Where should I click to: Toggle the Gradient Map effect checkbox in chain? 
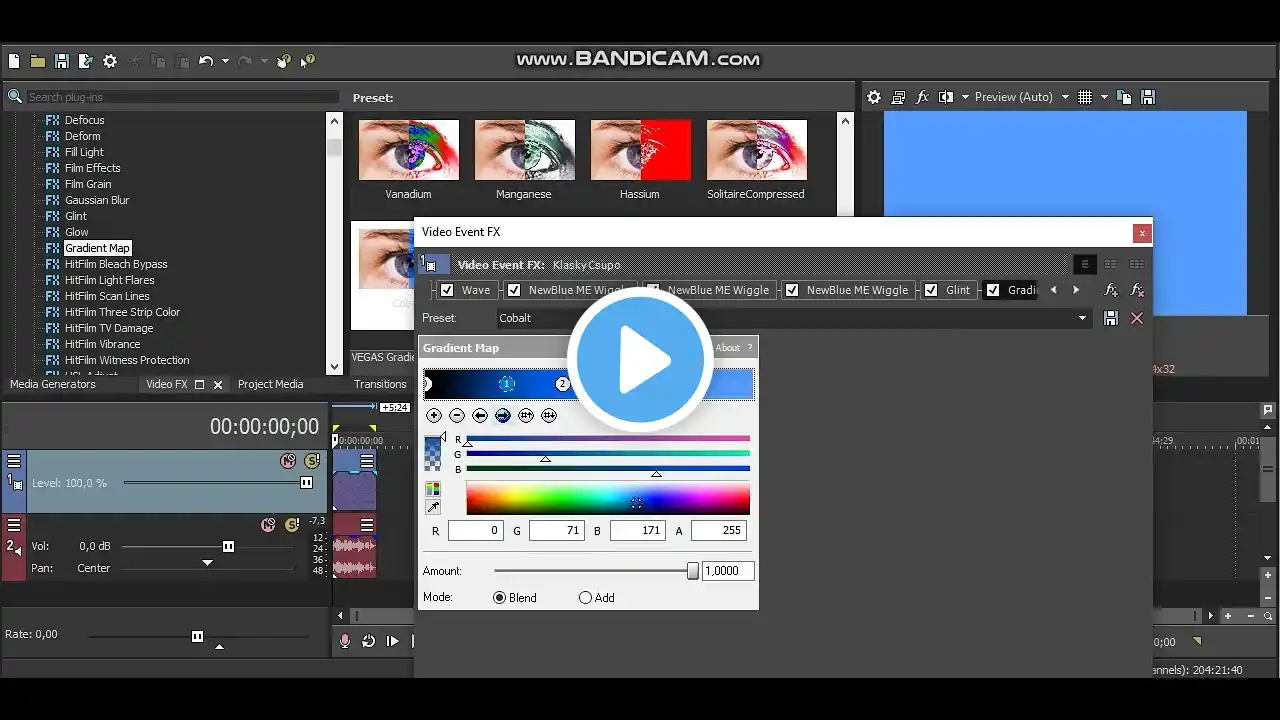(x=993, y=290)
